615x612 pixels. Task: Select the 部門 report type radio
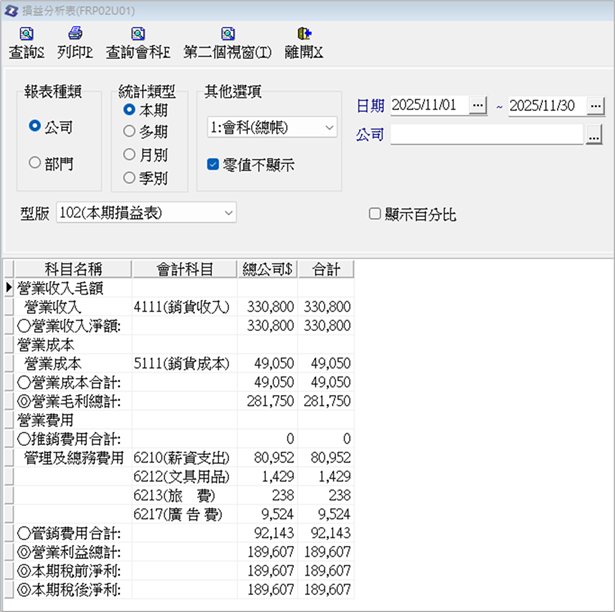tap(35, 163)
